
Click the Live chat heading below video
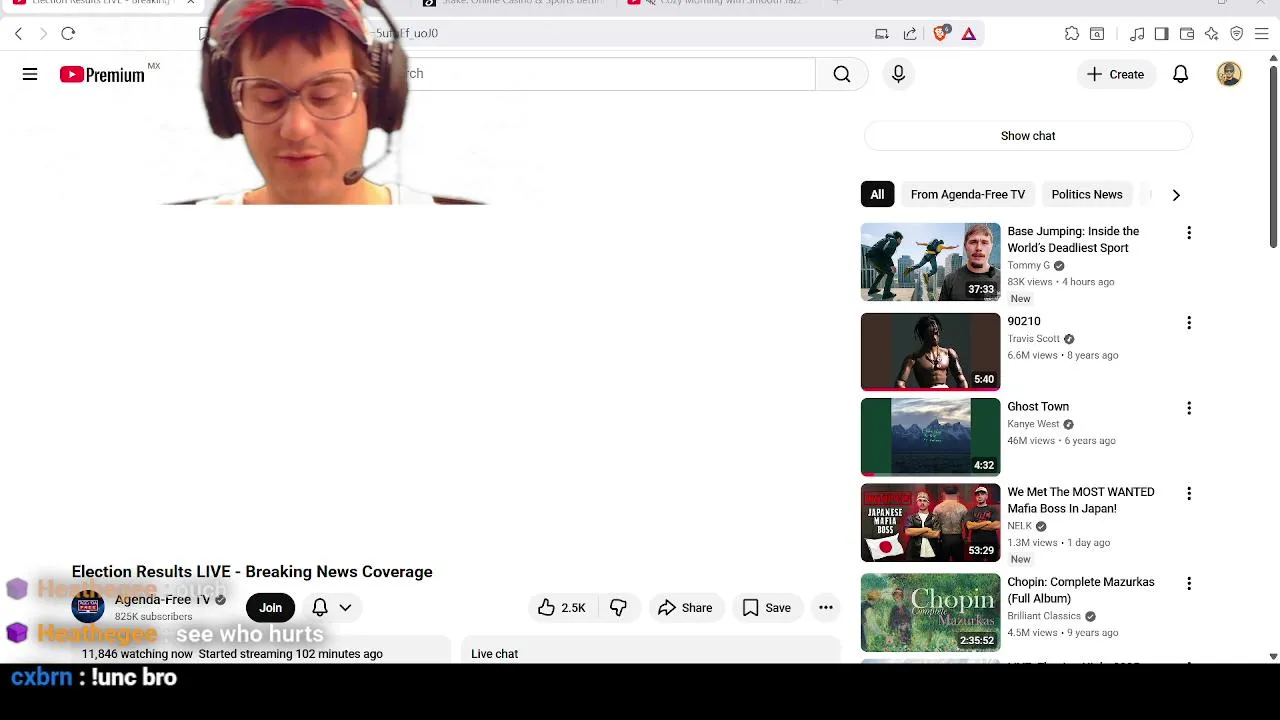(x=494, y=654)
